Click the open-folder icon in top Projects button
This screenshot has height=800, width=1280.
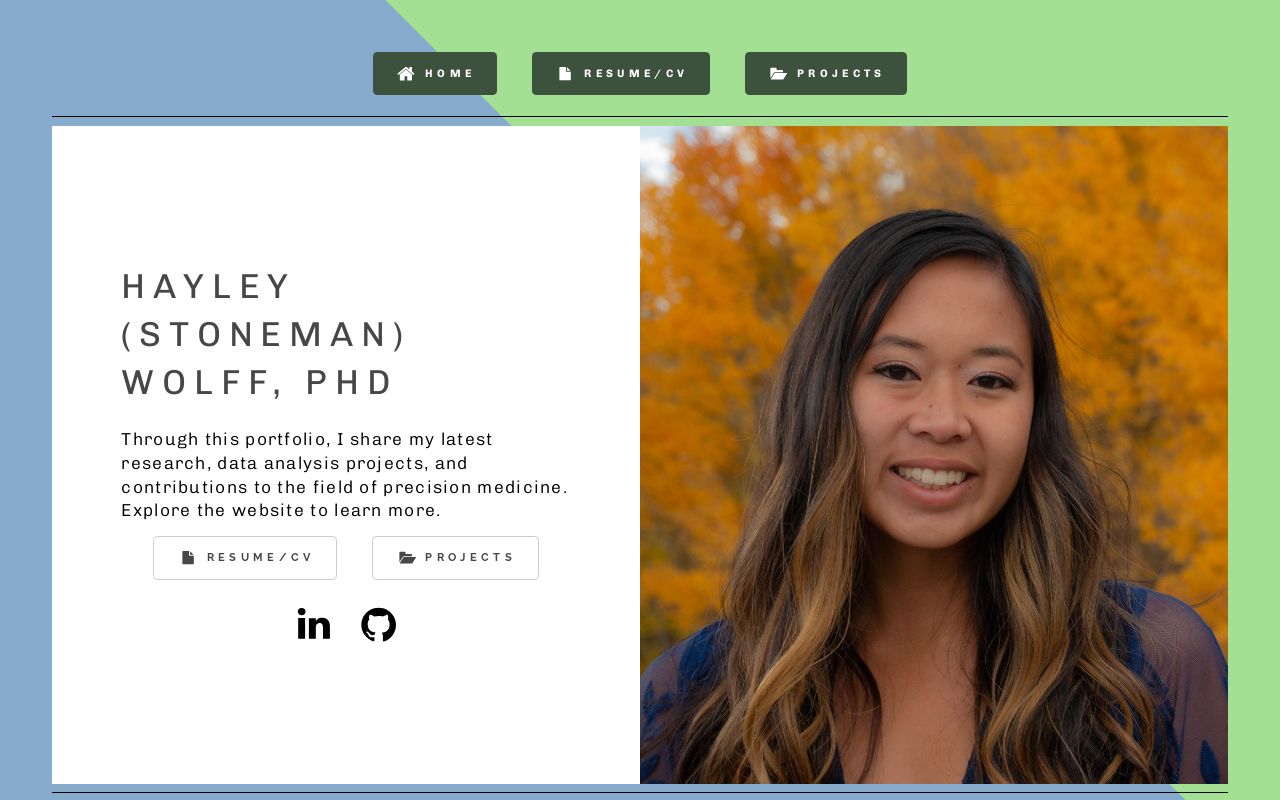(778, 74)
